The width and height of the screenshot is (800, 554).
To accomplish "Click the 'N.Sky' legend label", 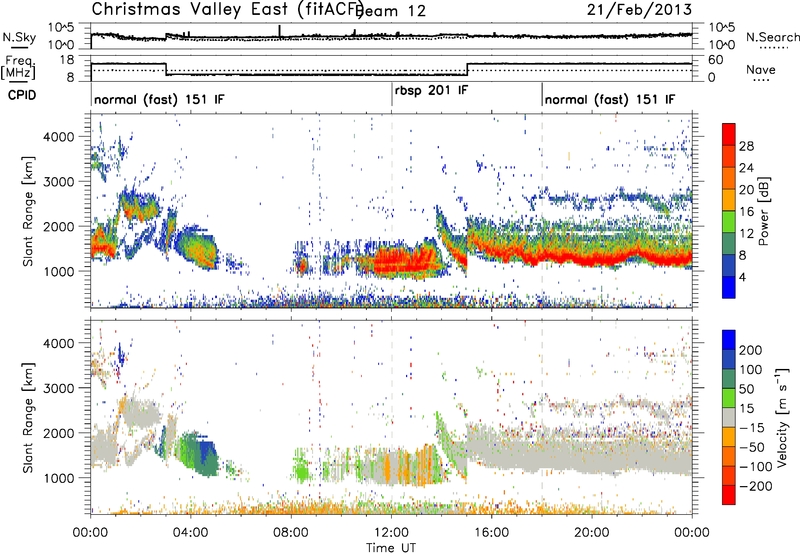I will click(x=19, y=37).
